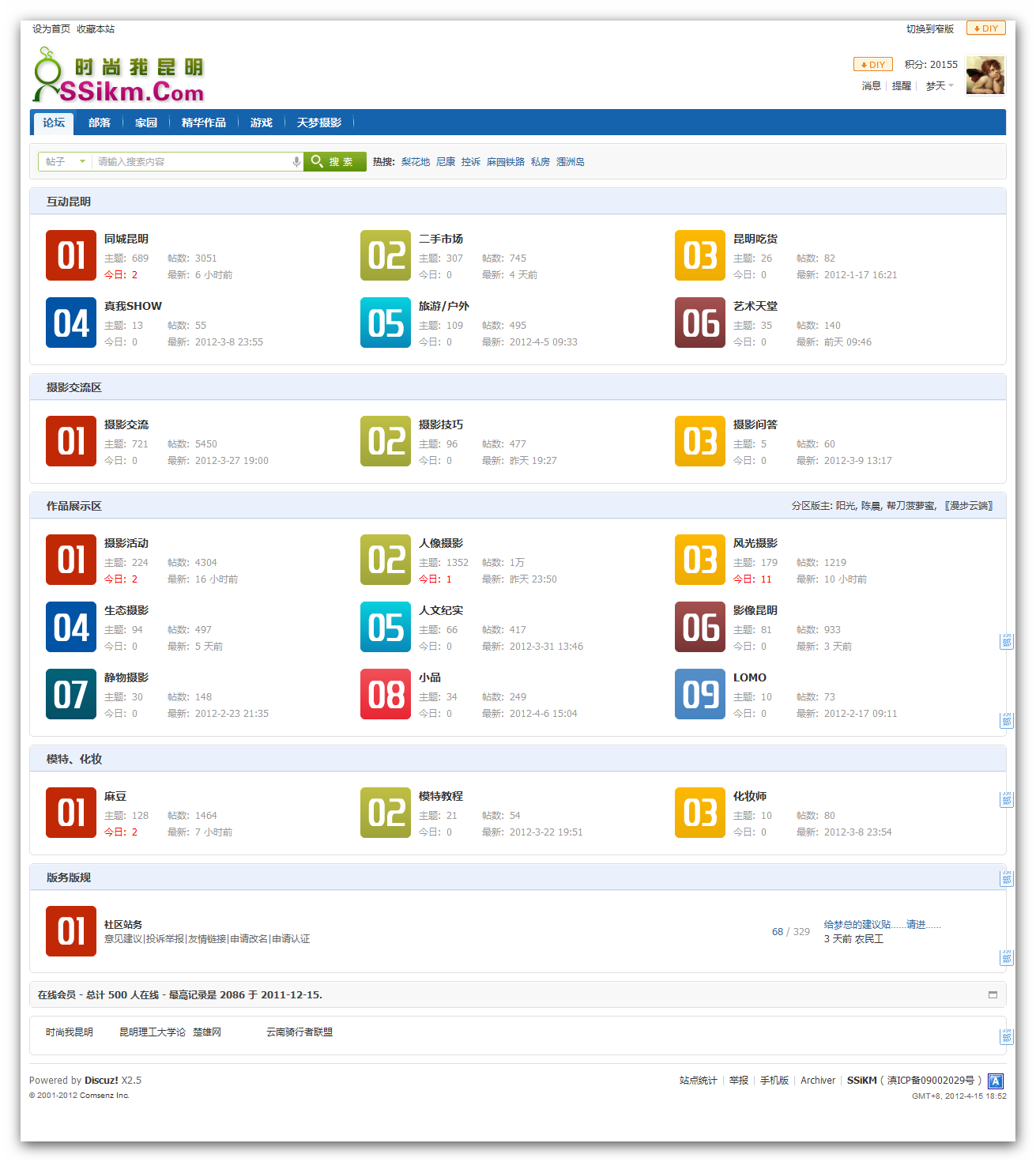Viewport: 1036px width, 1162px height.
Task: Collapse the 在线会员 online members panel
Action: coord(993,994)
